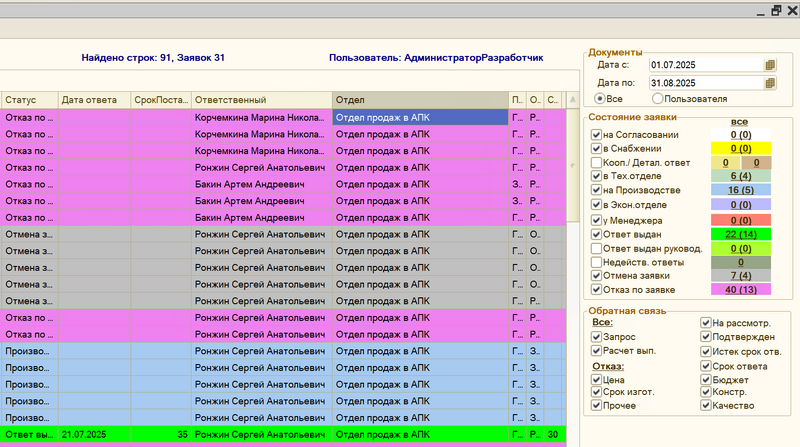Click the yellow в Снабжении count swatch

click(x=741, y=148)
